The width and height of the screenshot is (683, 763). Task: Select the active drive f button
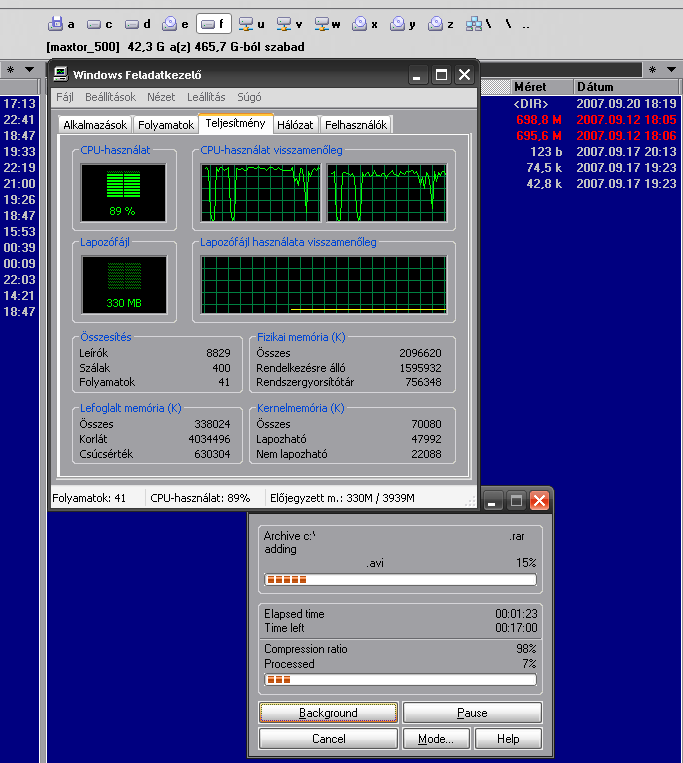(x=214, y=23)
